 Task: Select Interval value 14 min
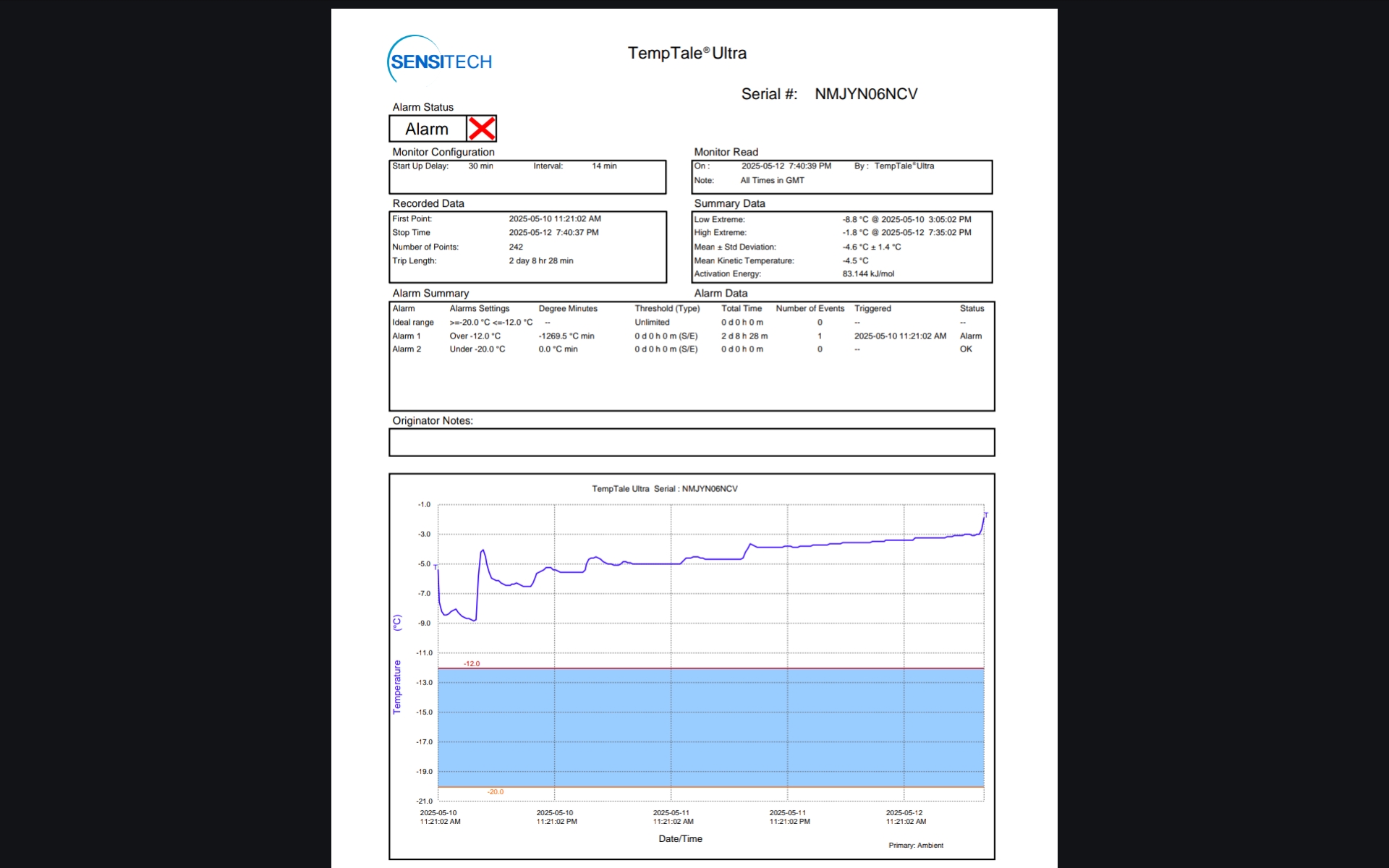pos(604,166)
